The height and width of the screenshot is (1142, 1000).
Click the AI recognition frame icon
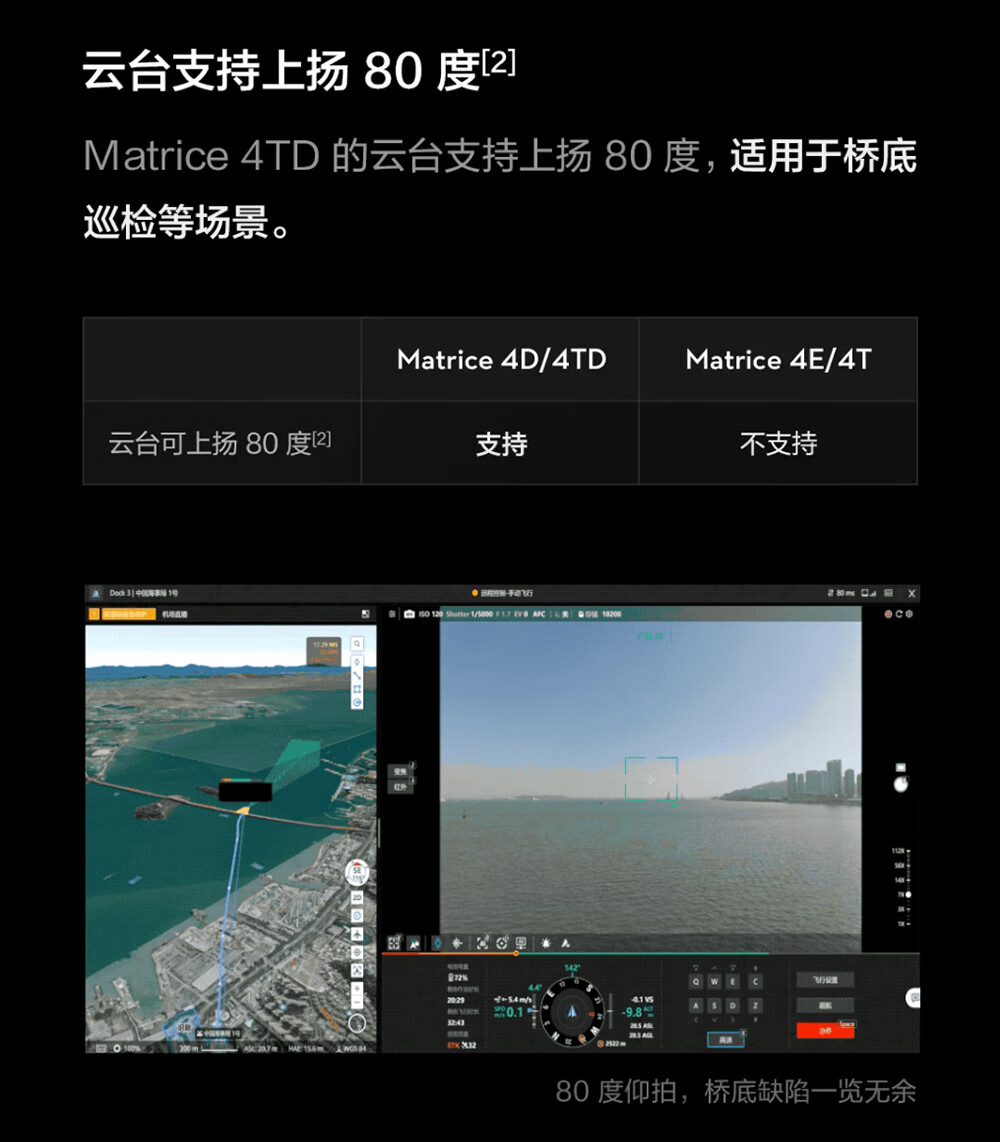click(482, 943)
